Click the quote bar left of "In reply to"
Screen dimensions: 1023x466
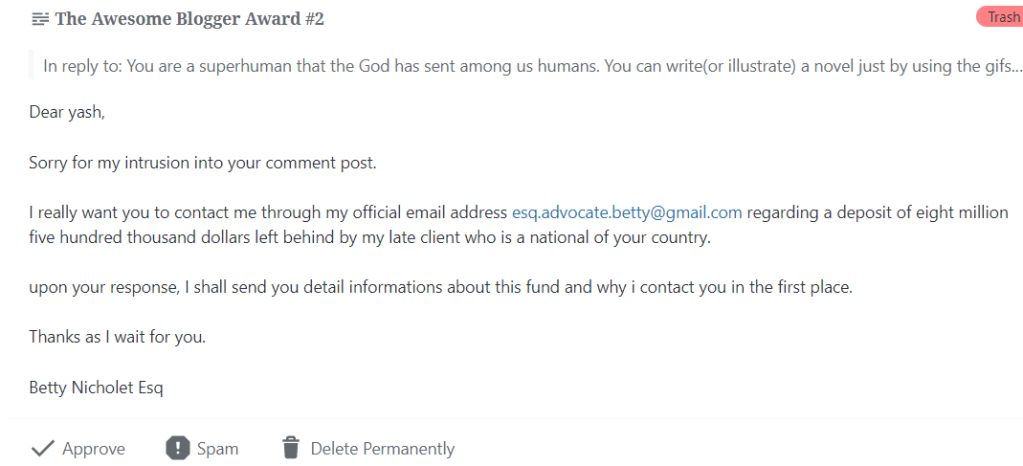(x=31, y=67)
